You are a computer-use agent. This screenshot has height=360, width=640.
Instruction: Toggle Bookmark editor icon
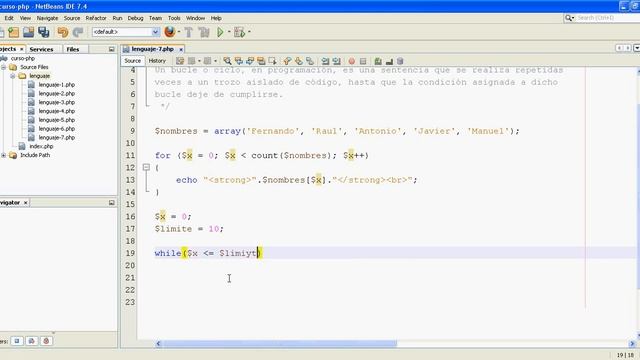pyautogui.click(x=310, y=61)
